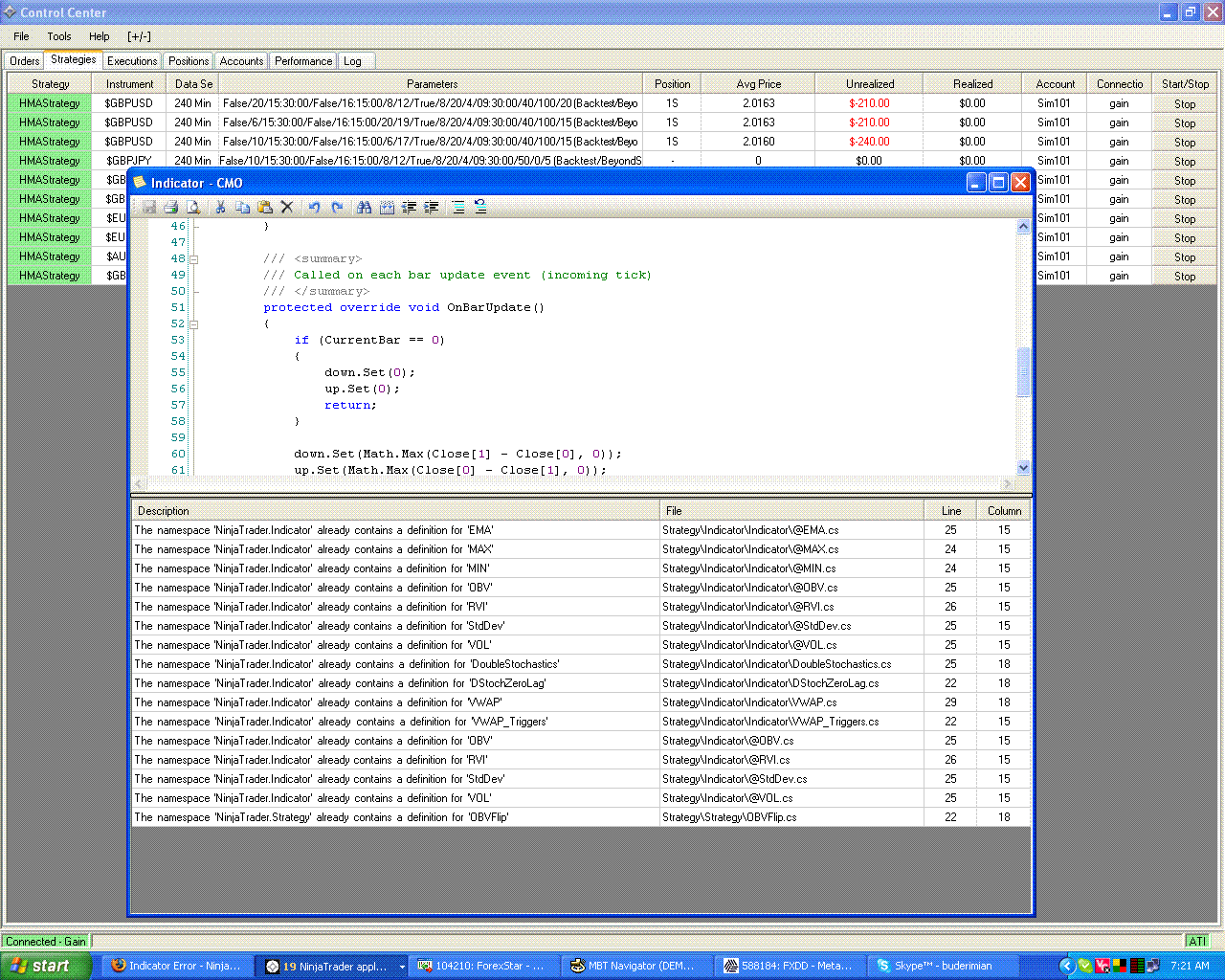Image resolution: width=1225 pixels, height=980 pixels.
Task: Select the error row for 'VWAP_Triggers'
Action: click(581, 722)
